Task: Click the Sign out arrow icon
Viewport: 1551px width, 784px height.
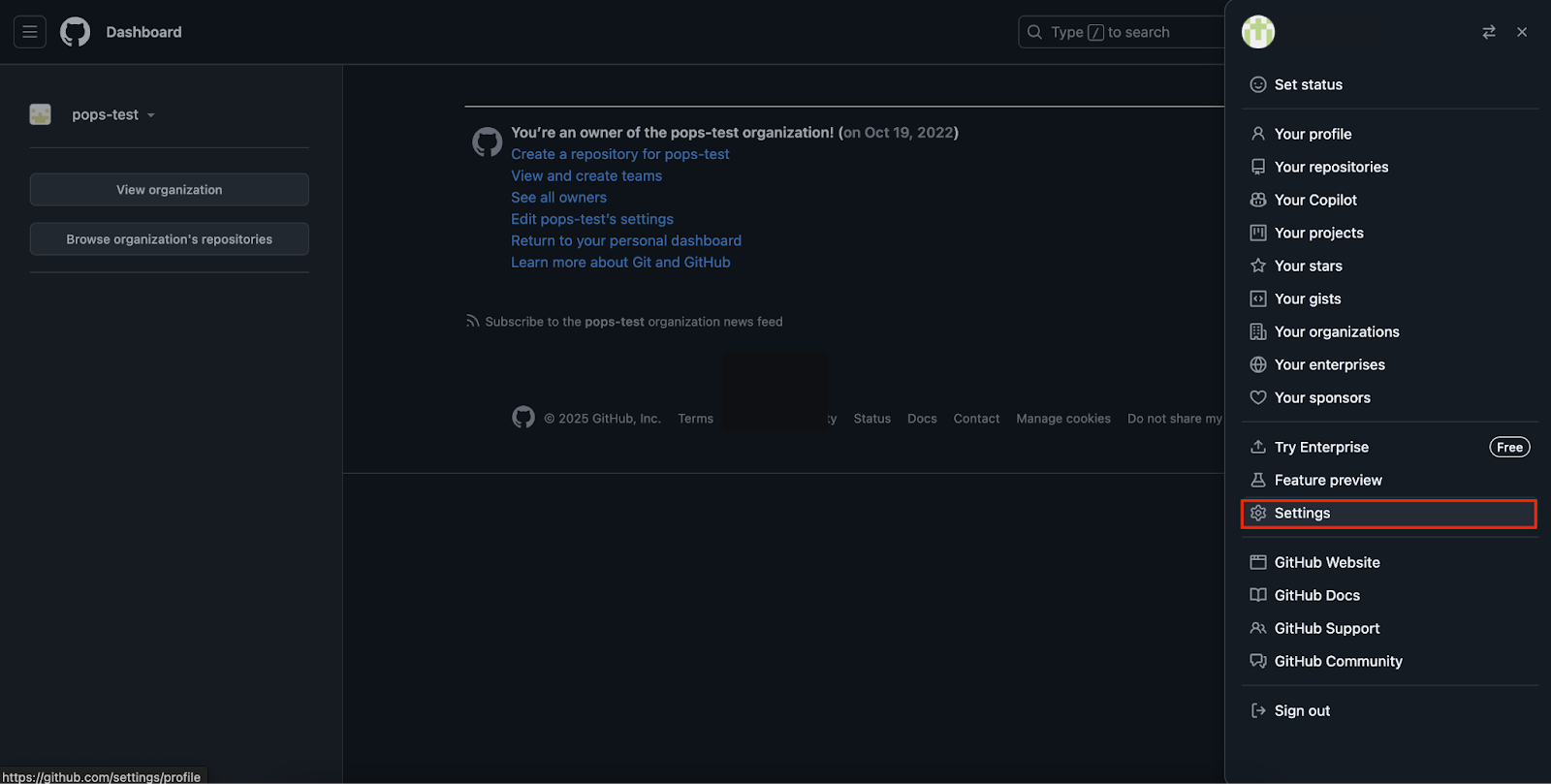Action: pos(1258,710)
